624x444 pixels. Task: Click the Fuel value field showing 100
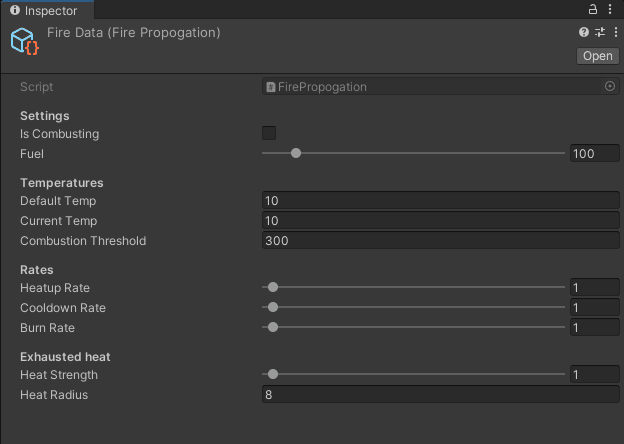tap(595, 154)
